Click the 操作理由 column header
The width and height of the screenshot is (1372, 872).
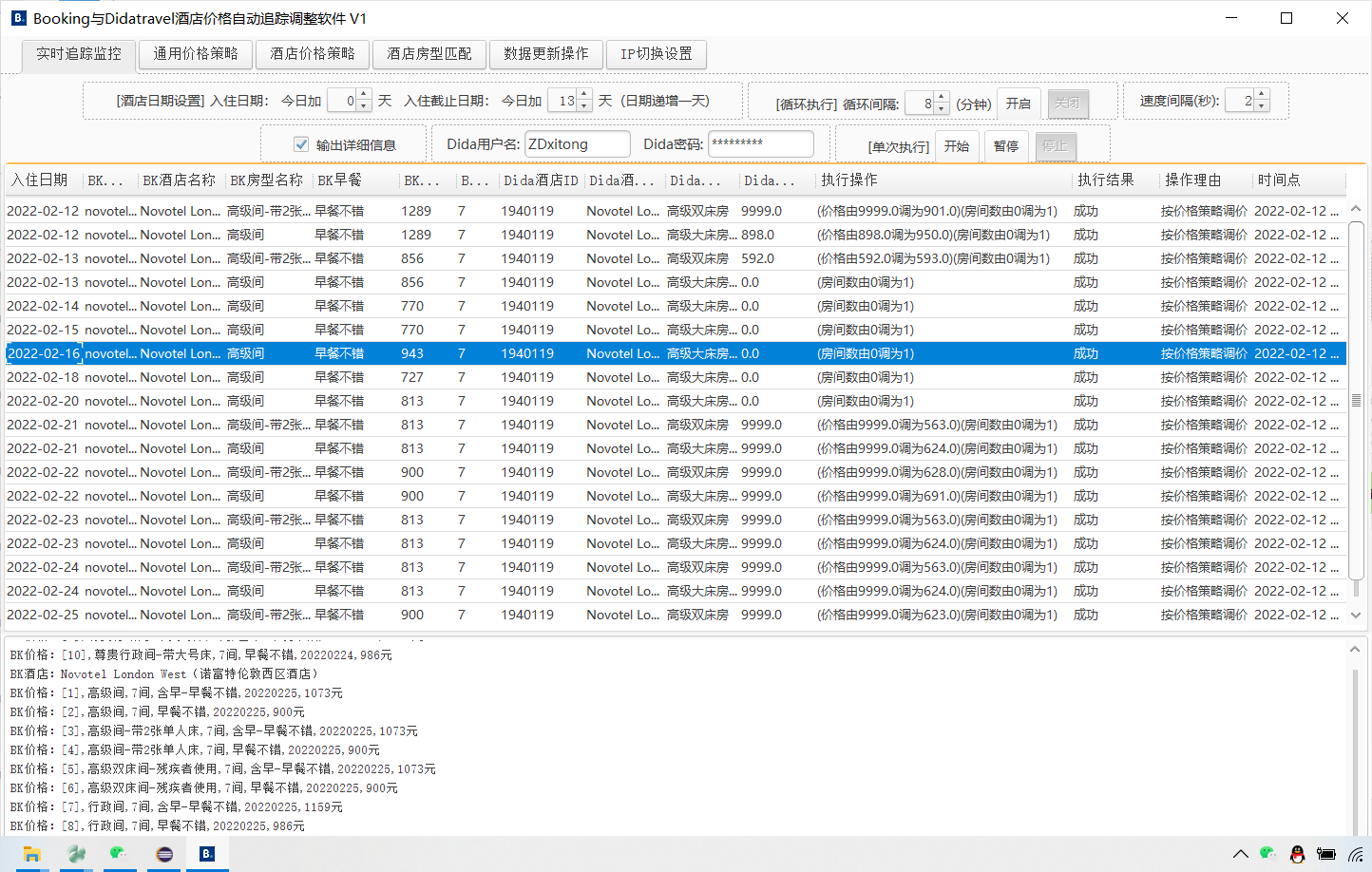point(1206,180)
